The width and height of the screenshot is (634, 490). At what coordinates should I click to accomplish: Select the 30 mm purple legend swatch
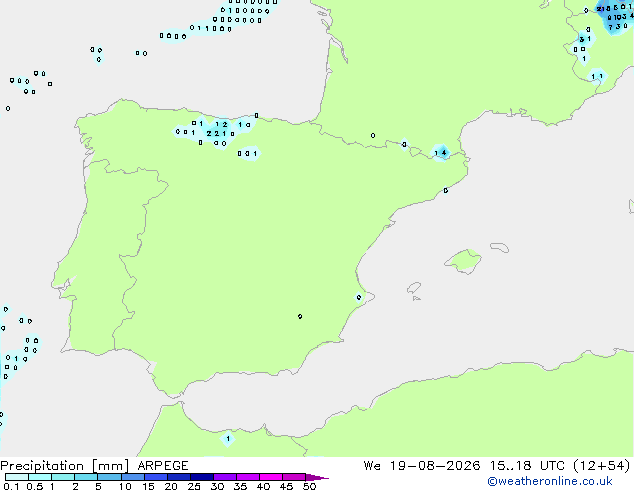[x=225, y=477]
